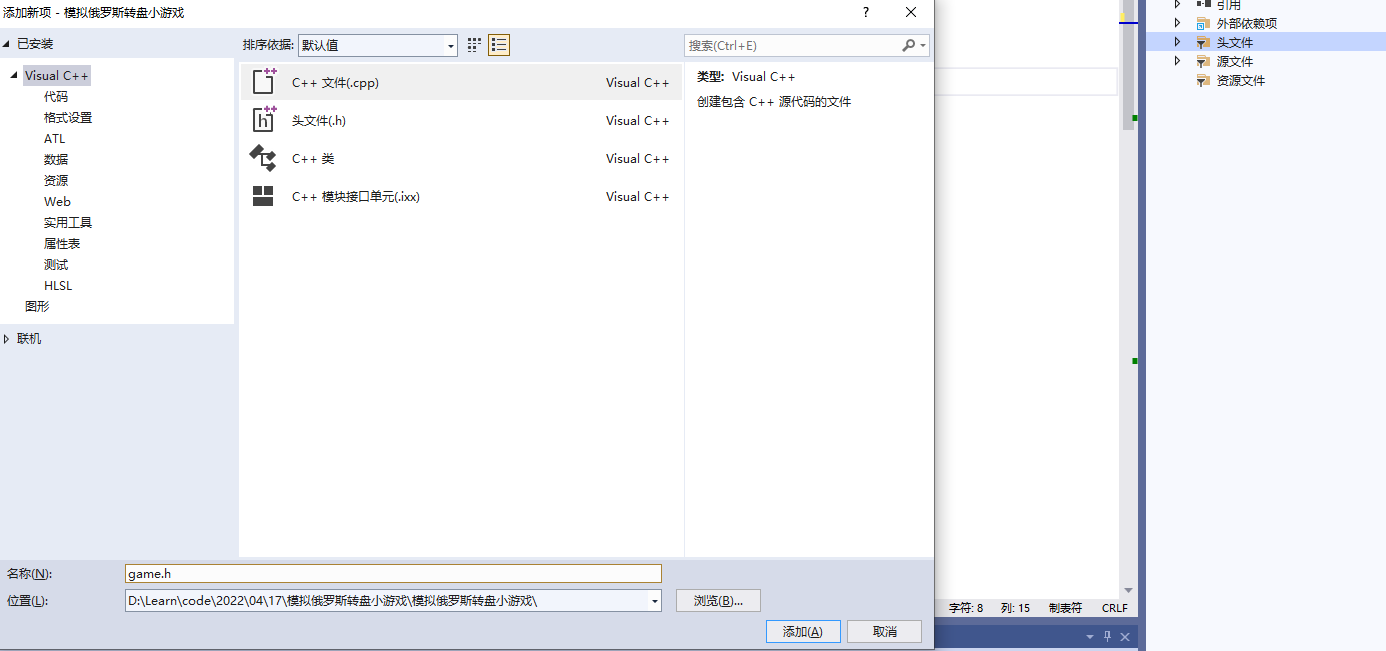Open the 位置 path dropdown
Image resolution: width=1386 pixels, height=651 pixels.
[x=655, y=601]
